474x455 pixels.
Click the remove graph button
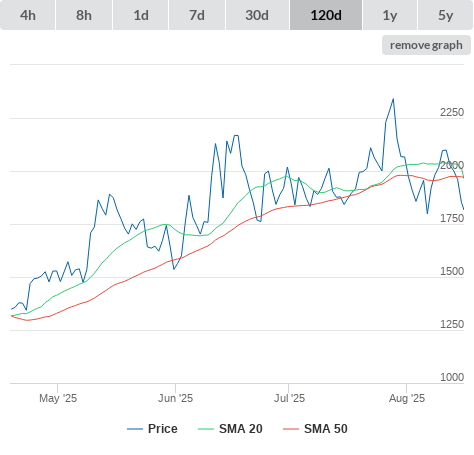426,45
